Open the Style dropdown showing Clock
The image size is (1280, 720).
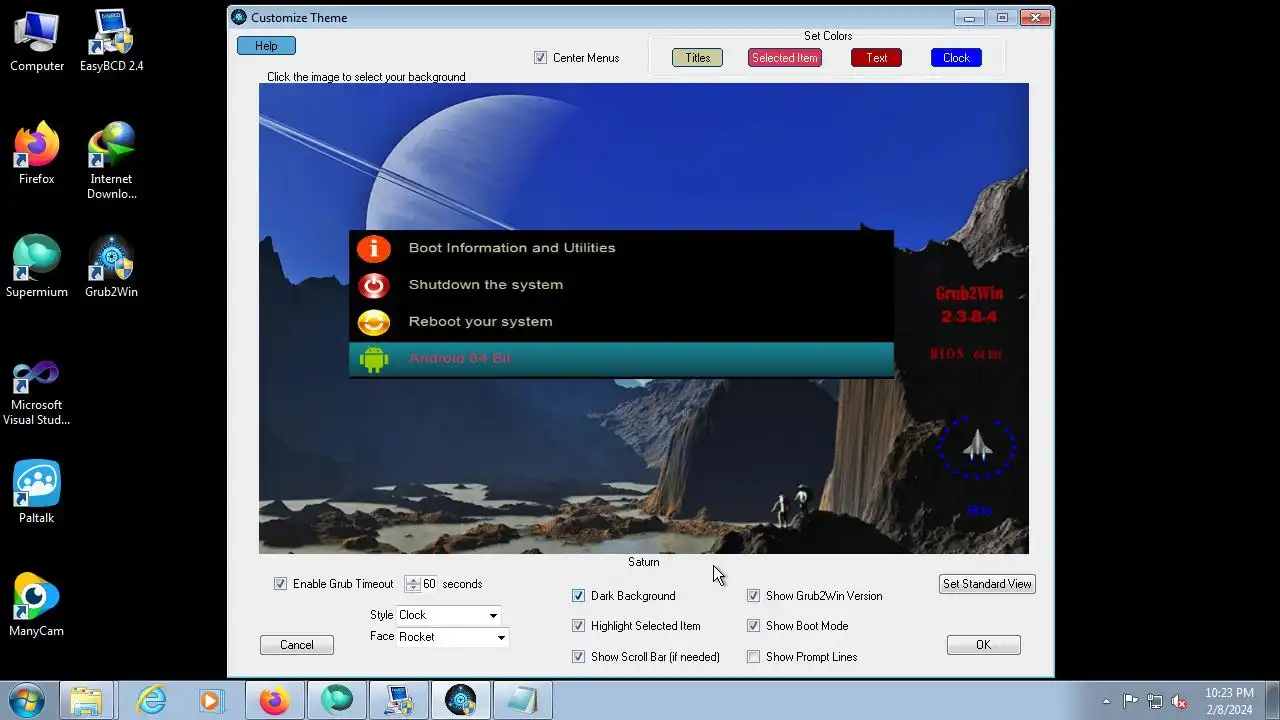coord(448,615)
